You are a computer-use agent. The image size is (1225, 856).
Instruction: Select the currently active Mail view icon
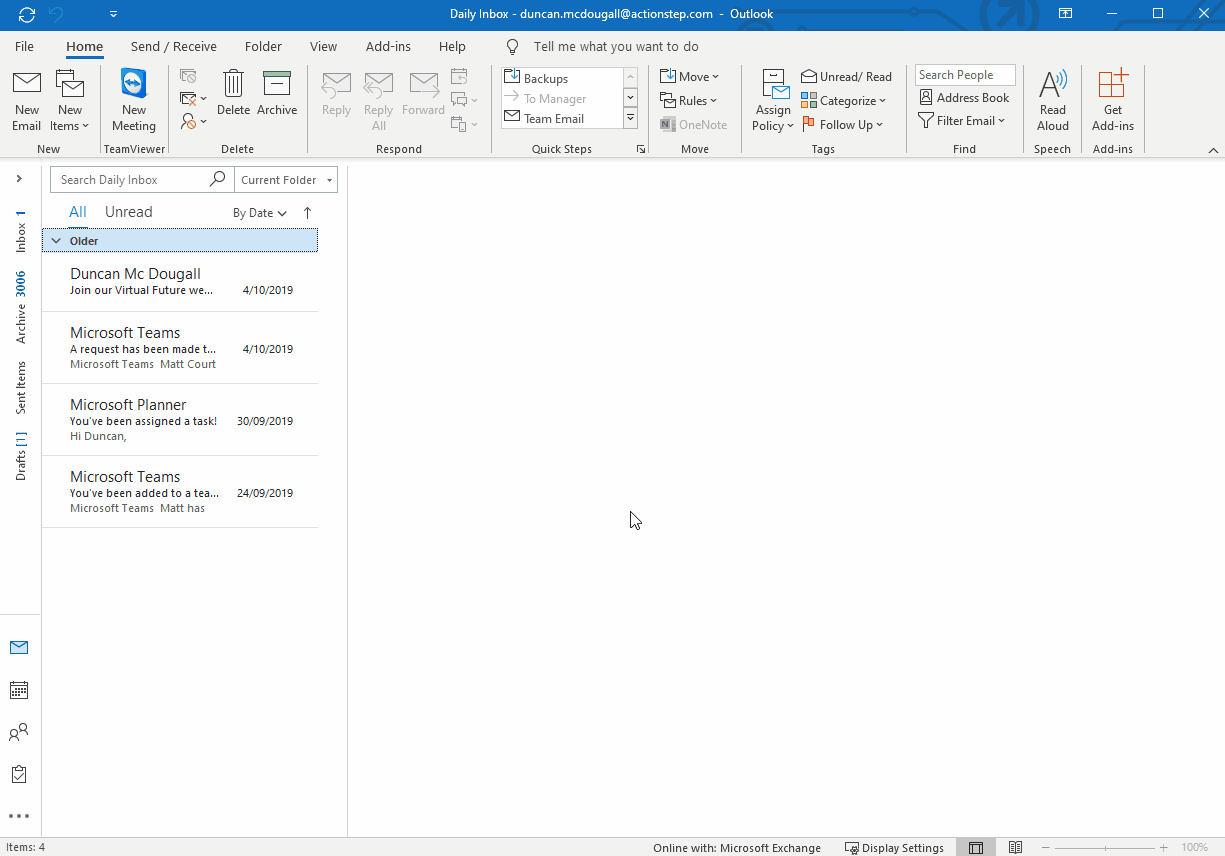18,647
